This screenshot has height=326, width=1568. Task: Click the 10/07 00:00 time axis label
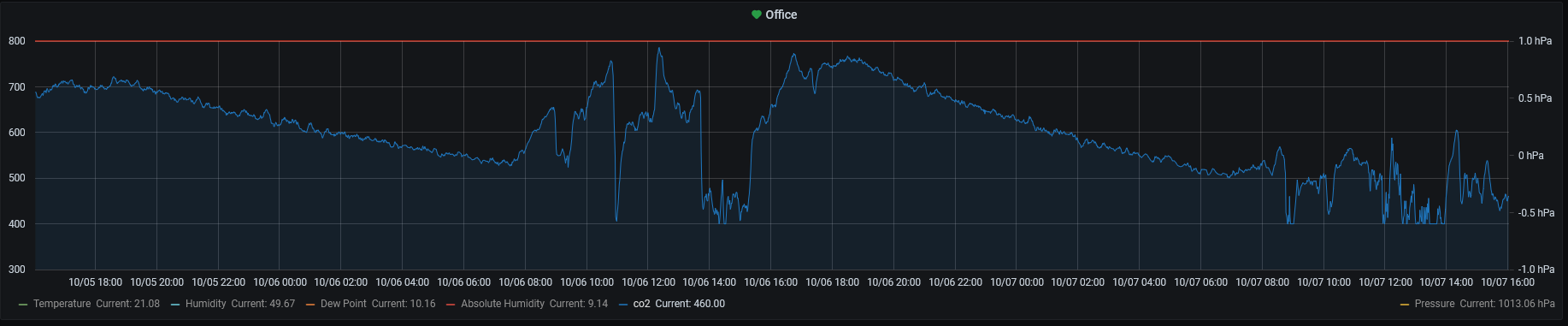coord(1017,282)
